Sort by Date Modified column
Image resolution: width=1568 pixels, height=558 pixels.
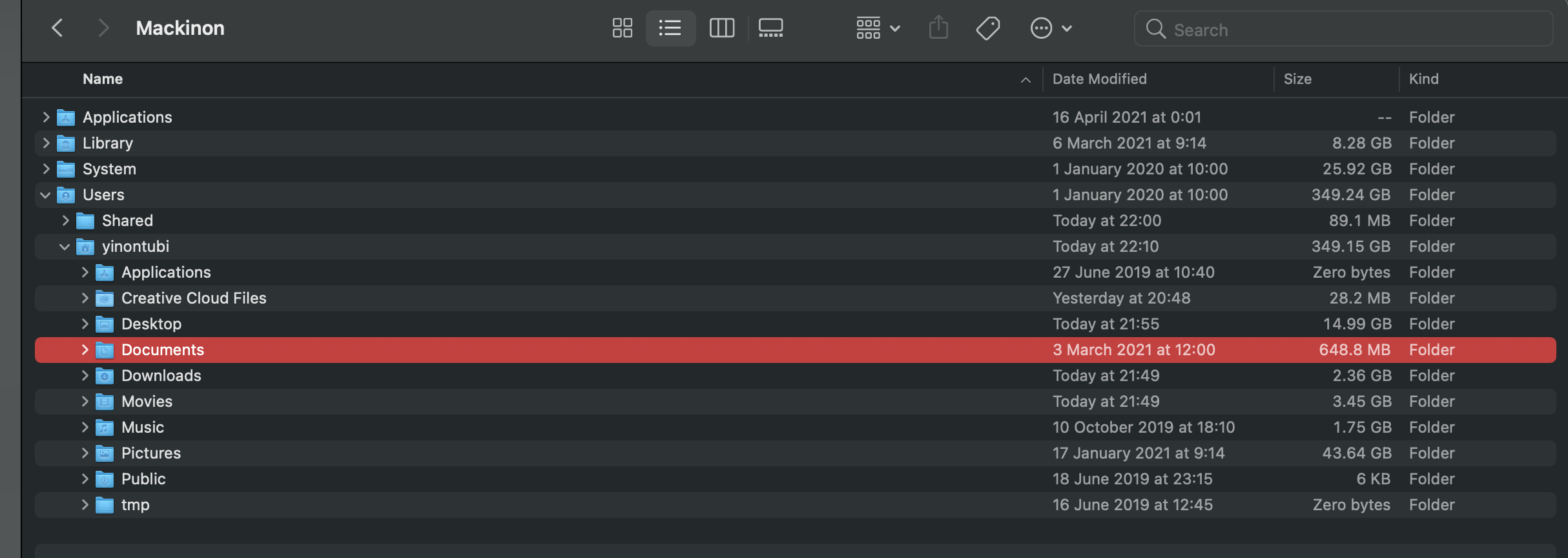(x=1099, y=79)
